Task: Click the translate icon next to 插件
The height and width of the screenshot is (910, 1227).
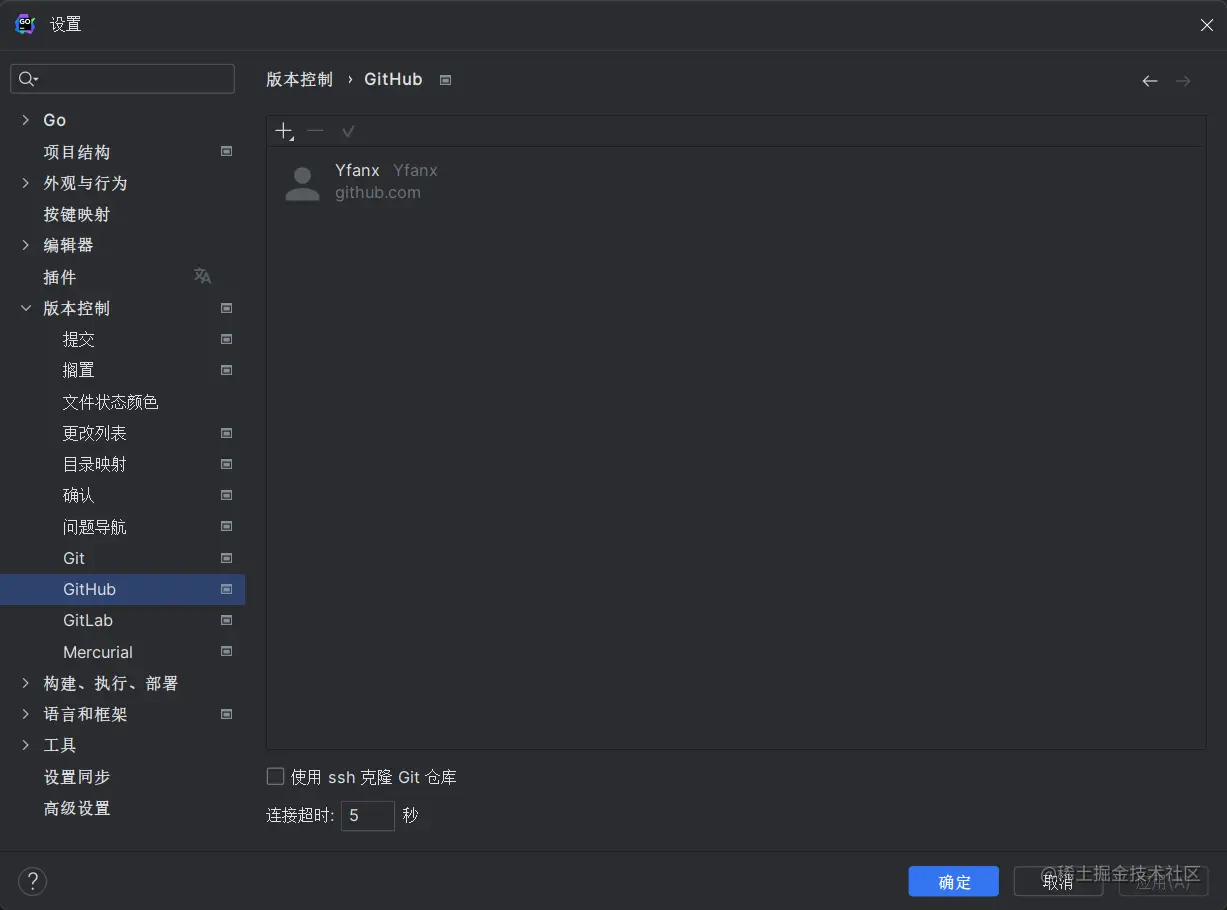Action: coord(203,276)
